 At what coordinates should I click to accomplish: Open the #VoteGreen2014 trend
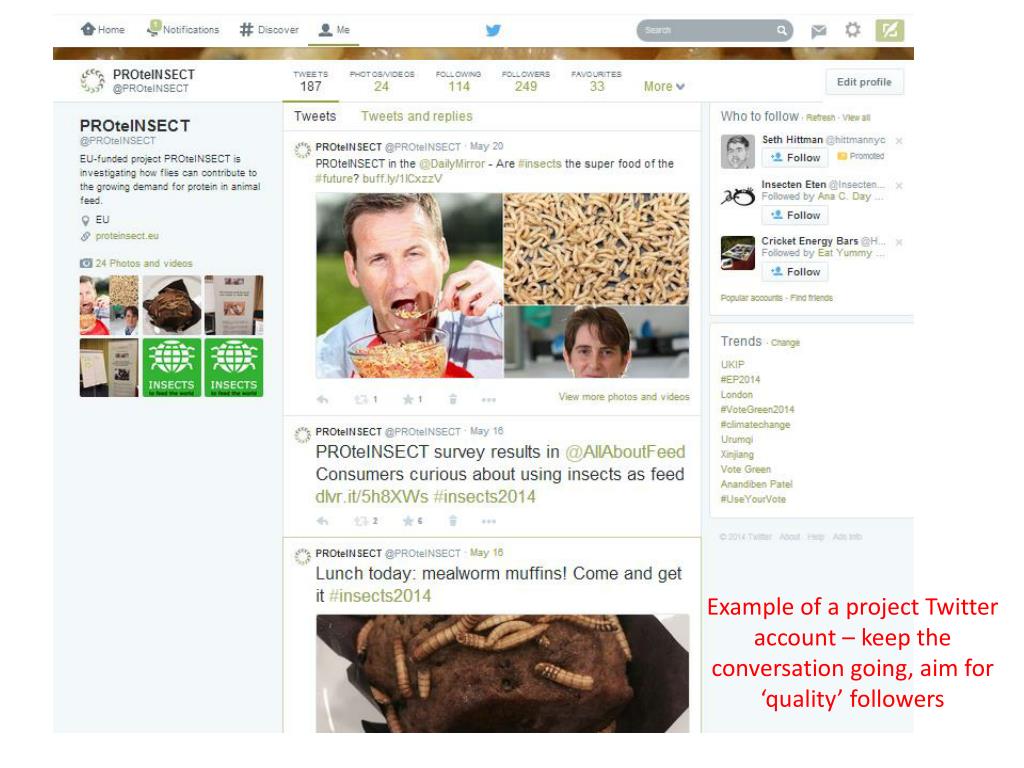click(757, 409)
